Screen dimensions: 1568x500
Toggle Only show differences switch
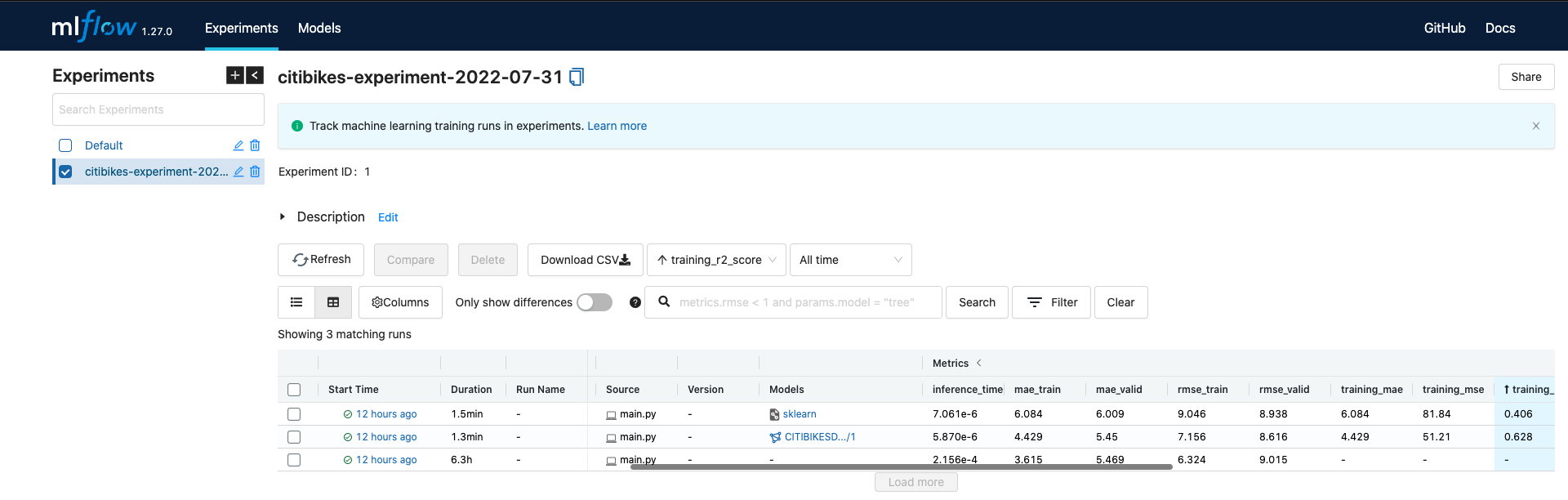pos(595,302)
